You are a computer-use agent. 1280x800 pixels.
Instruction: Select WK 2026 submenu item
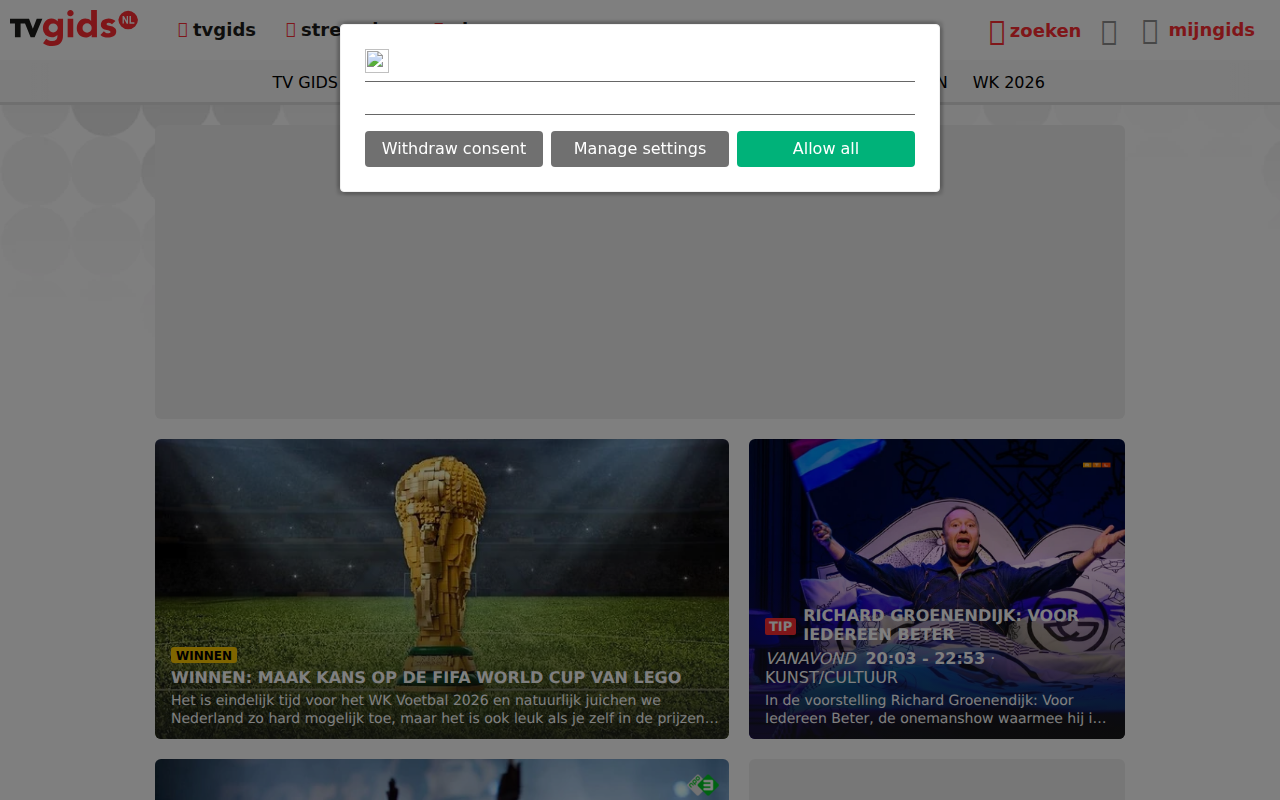pos(1008,82)
